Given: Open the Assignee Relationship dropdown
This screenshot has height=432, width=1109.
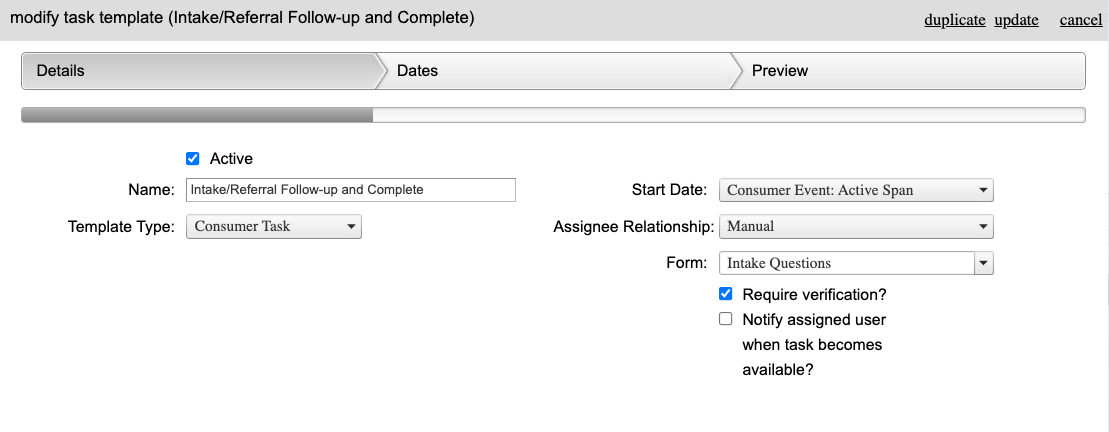Looking at the screenshot, I should pos(856,227).
